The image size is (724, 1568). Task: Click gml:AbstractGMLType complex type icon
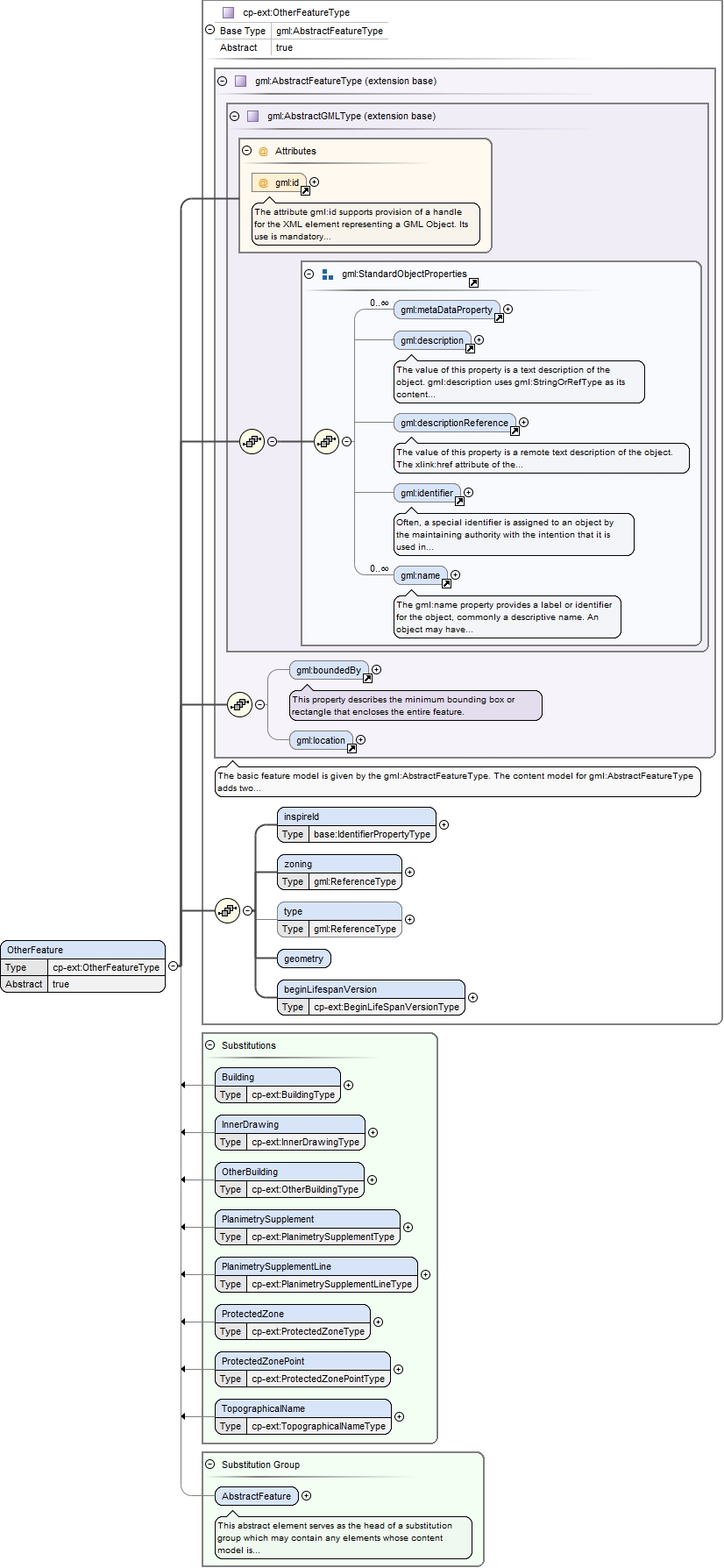click(x=253, y=116)
